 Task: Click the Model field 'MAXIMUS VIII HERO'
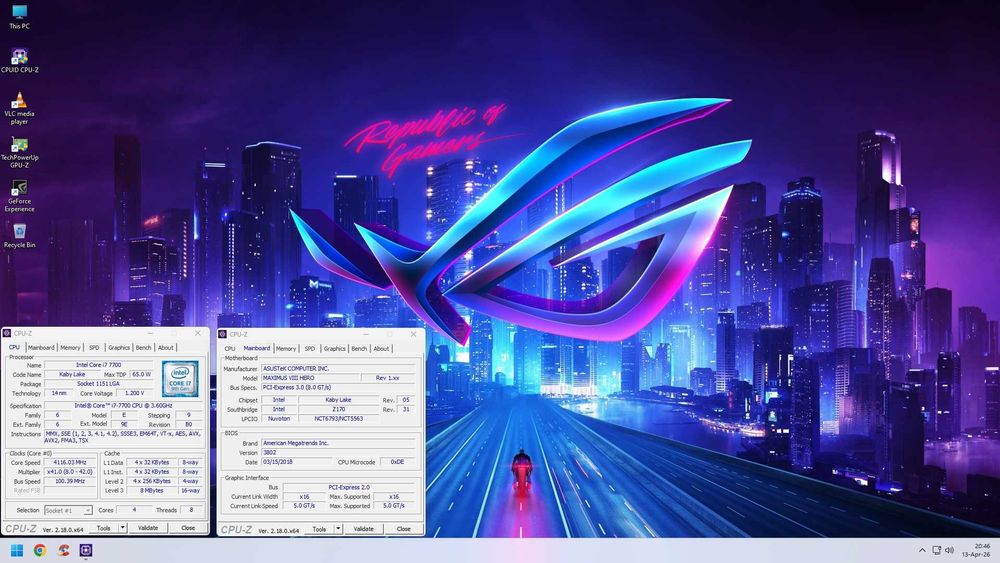[x=309, y=378]
